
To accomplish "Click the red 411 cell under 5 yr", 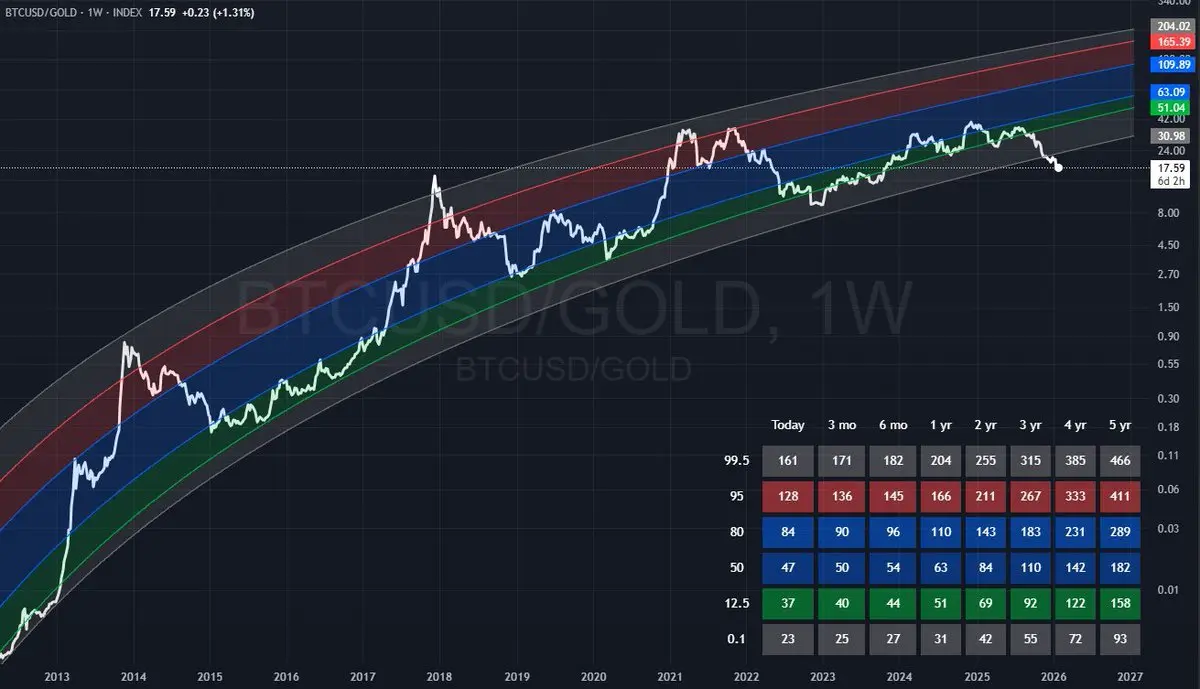I will (x=1120, y=498).
